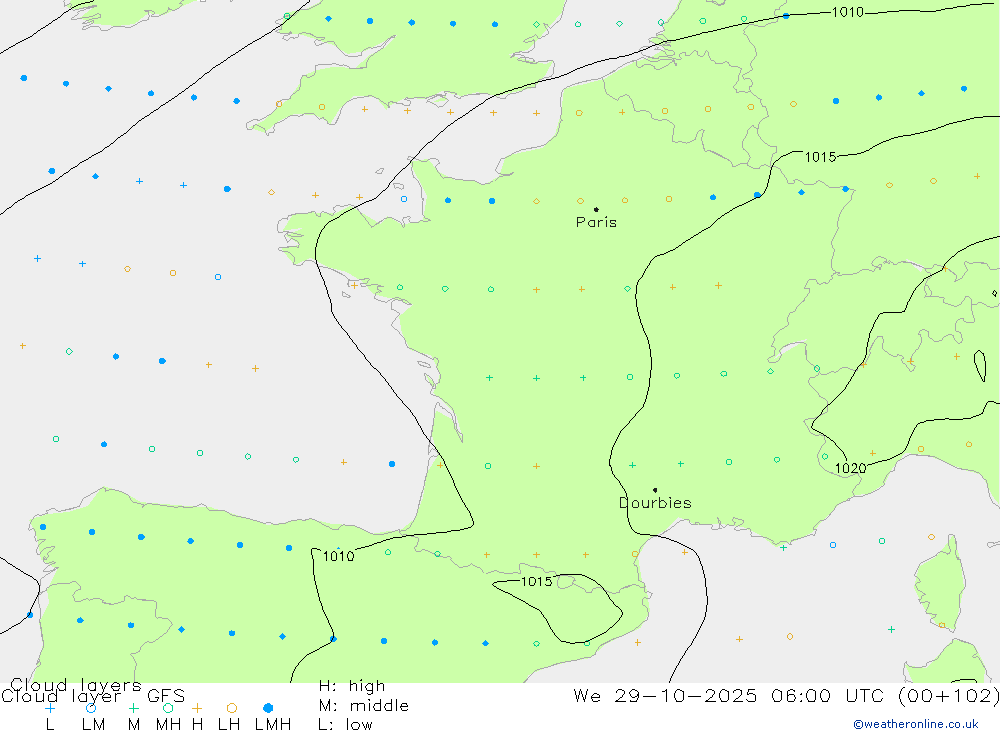Screen dimensions: 1000x733
Task: Click the 'H: high' legend text
Action: [x=351, y=686]
